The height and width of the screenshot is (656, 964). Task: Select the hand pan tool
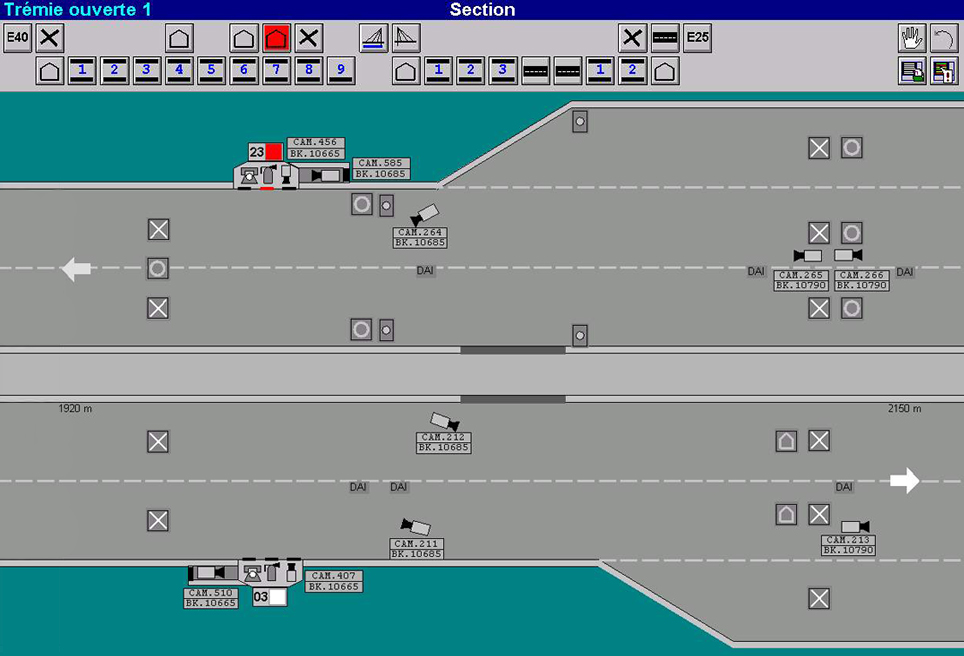tap(911, 39)
